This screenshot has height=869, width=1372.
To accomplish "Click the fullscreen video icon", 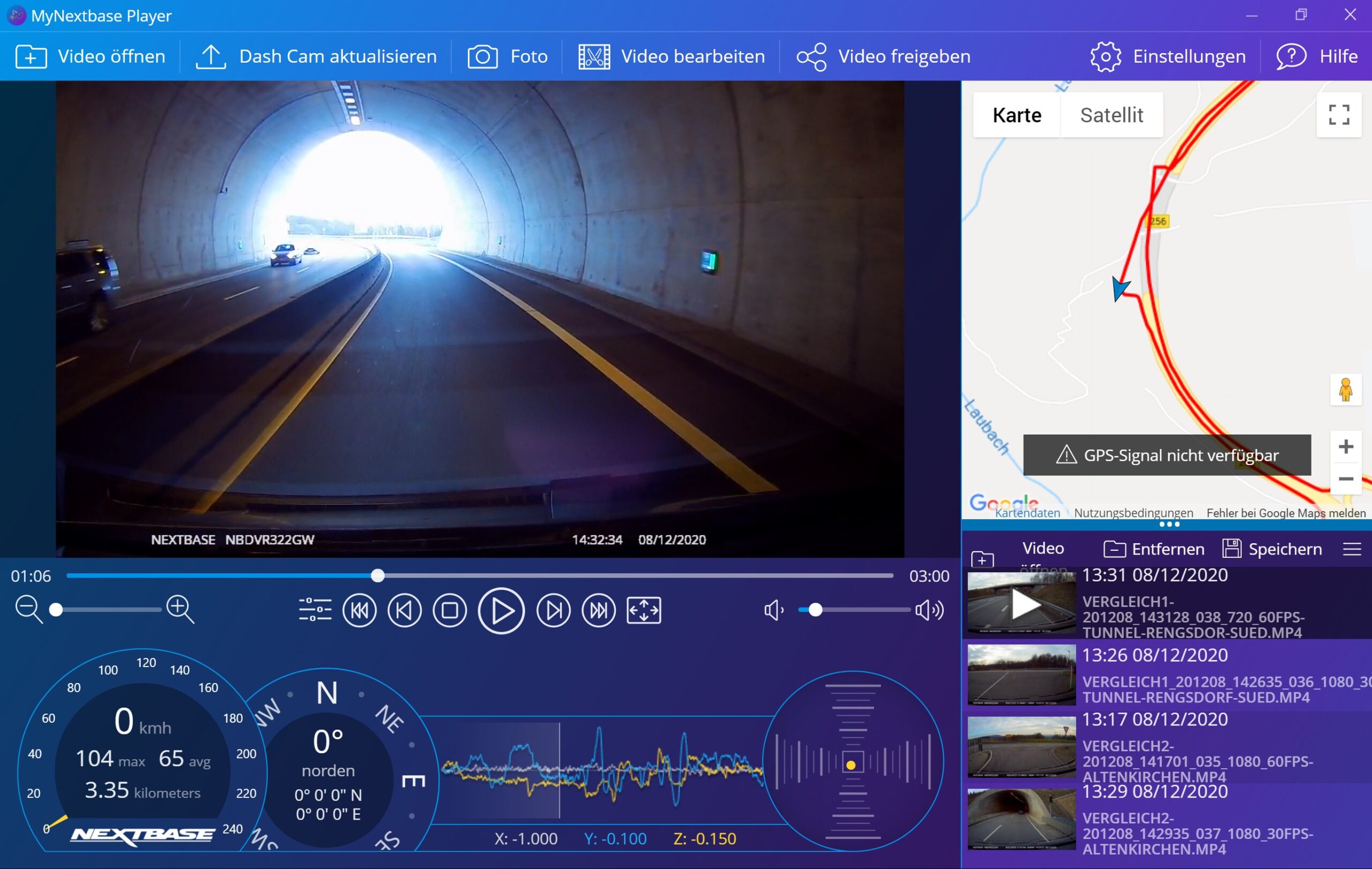I will (x=643, y=610).
